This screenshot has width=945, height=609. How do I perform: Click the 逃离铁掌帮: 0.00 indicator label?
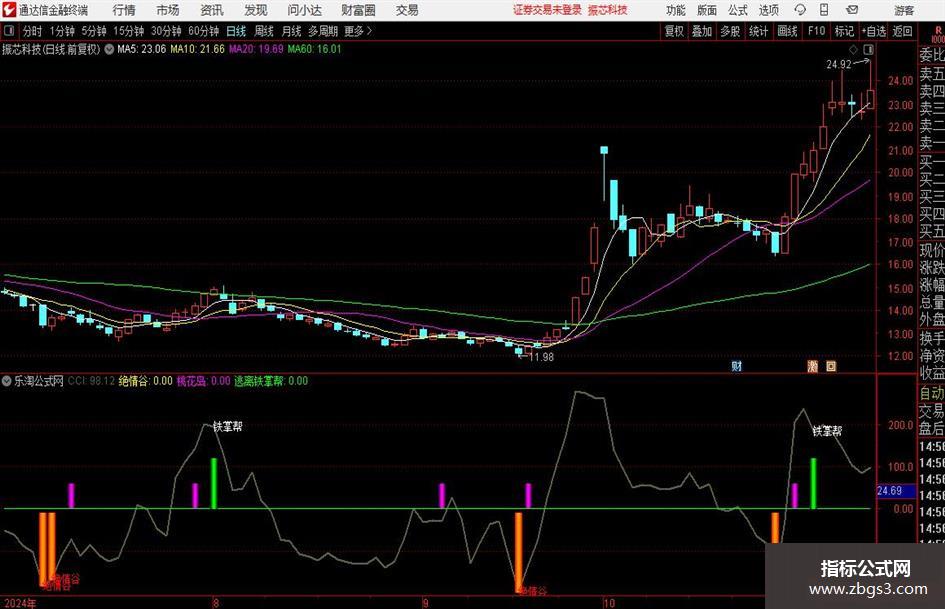[271, 381]
